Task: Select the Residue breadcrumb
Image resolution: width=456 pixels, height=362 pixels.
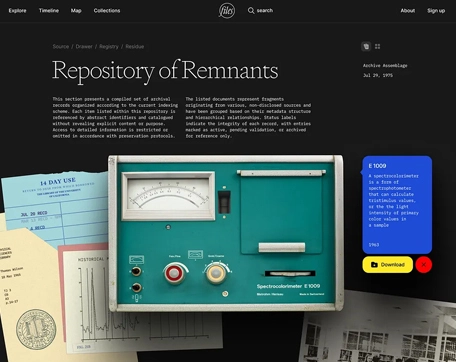Action: pos(135,46)
